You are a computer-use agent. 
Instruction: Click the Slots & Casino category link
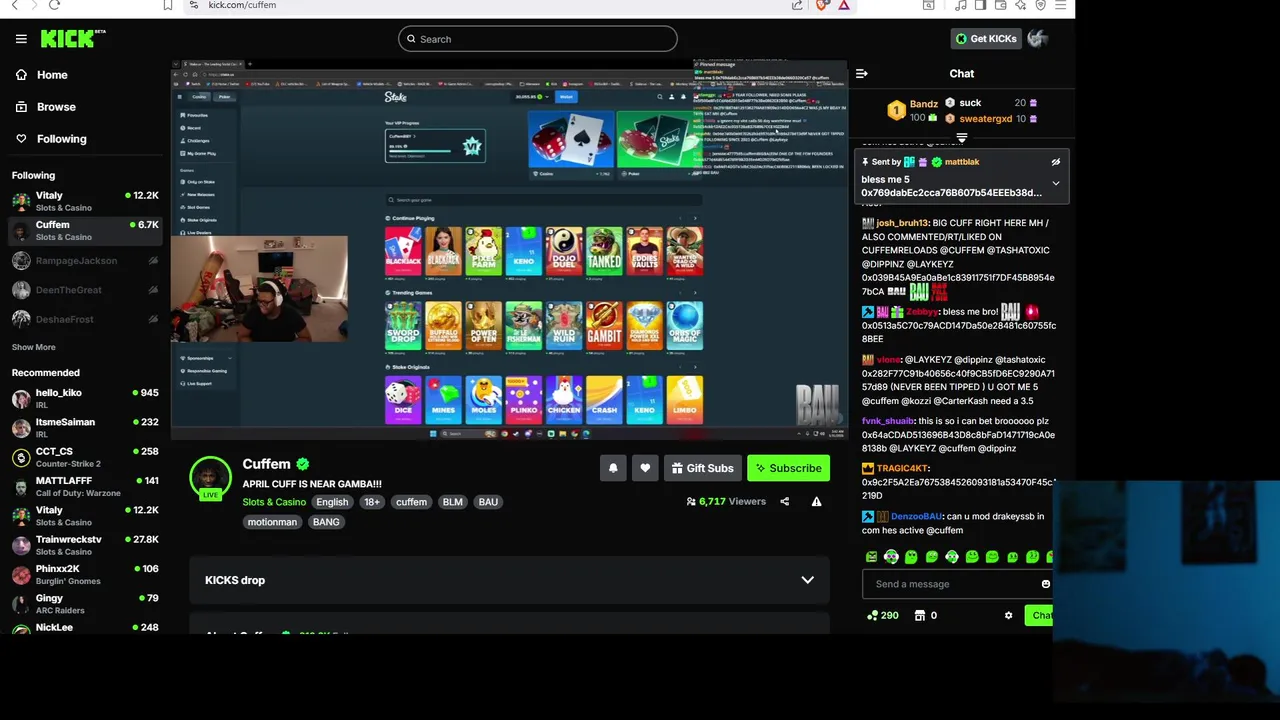pos(274,502)
